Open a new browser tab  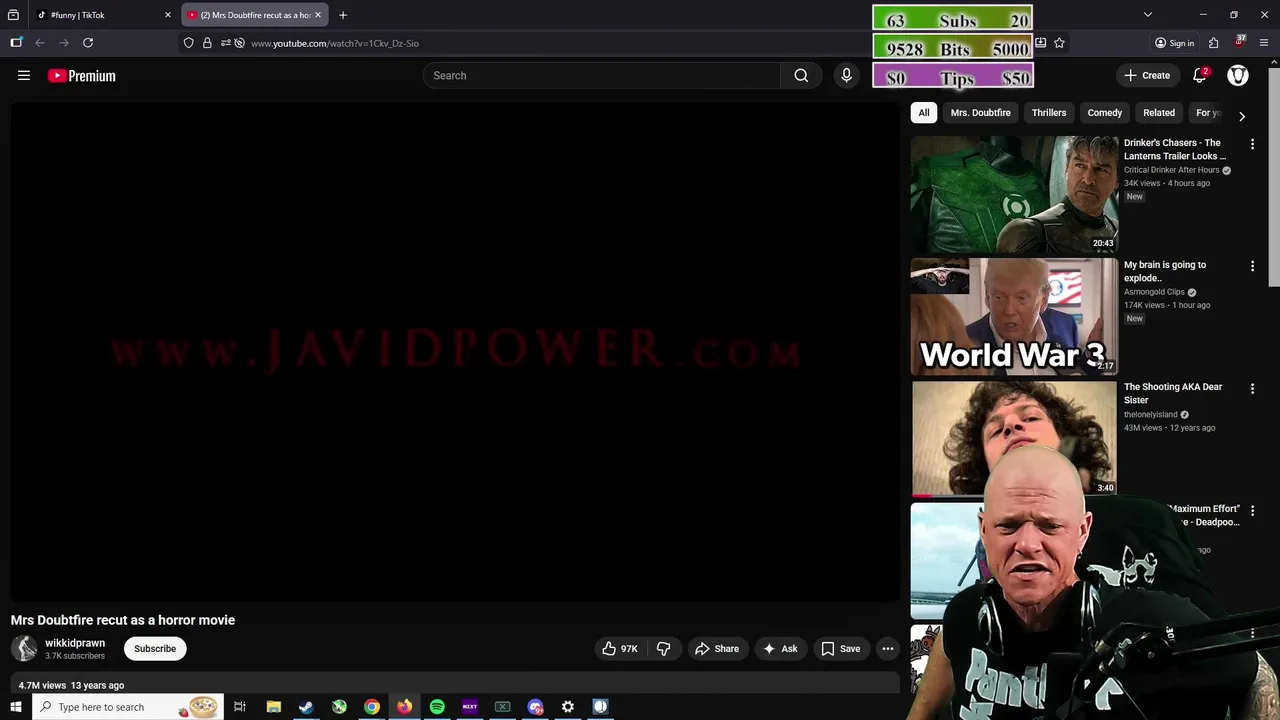point(343,15)
